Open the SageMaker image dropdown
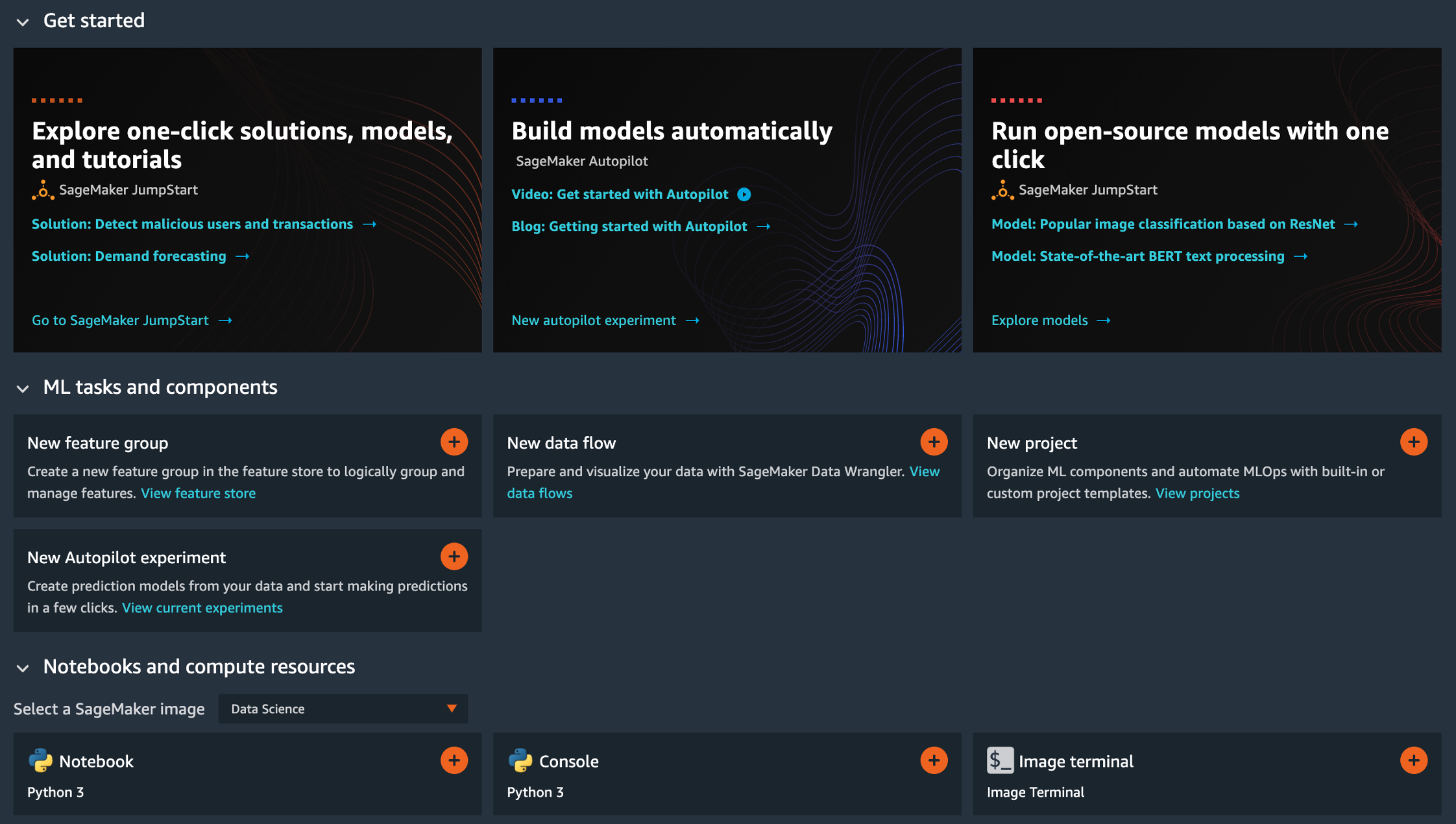The image size is (1456, 824). pyautogui.click(x=343, y=709)
